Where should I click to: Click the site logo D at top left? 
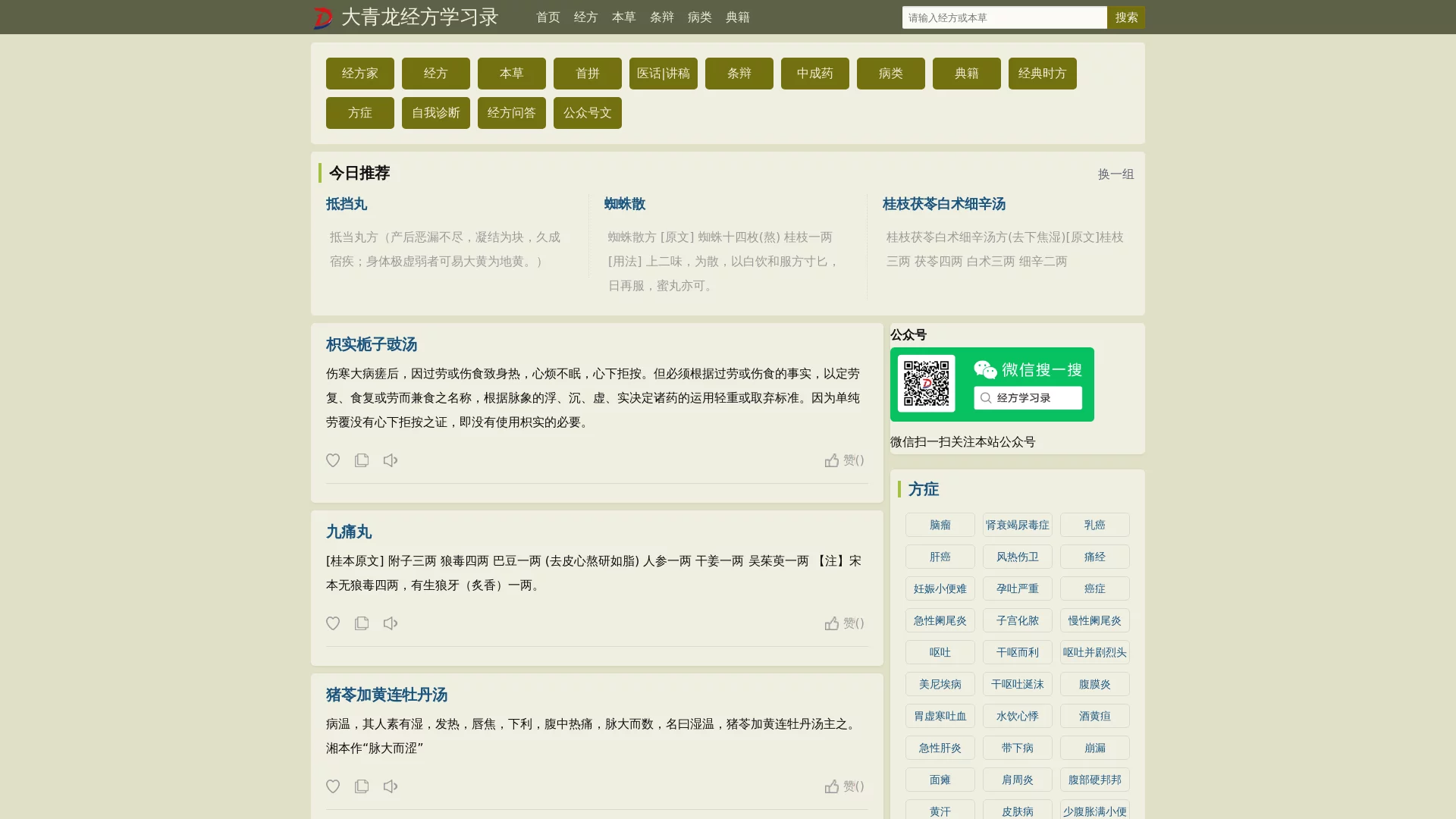pos(322,17)
